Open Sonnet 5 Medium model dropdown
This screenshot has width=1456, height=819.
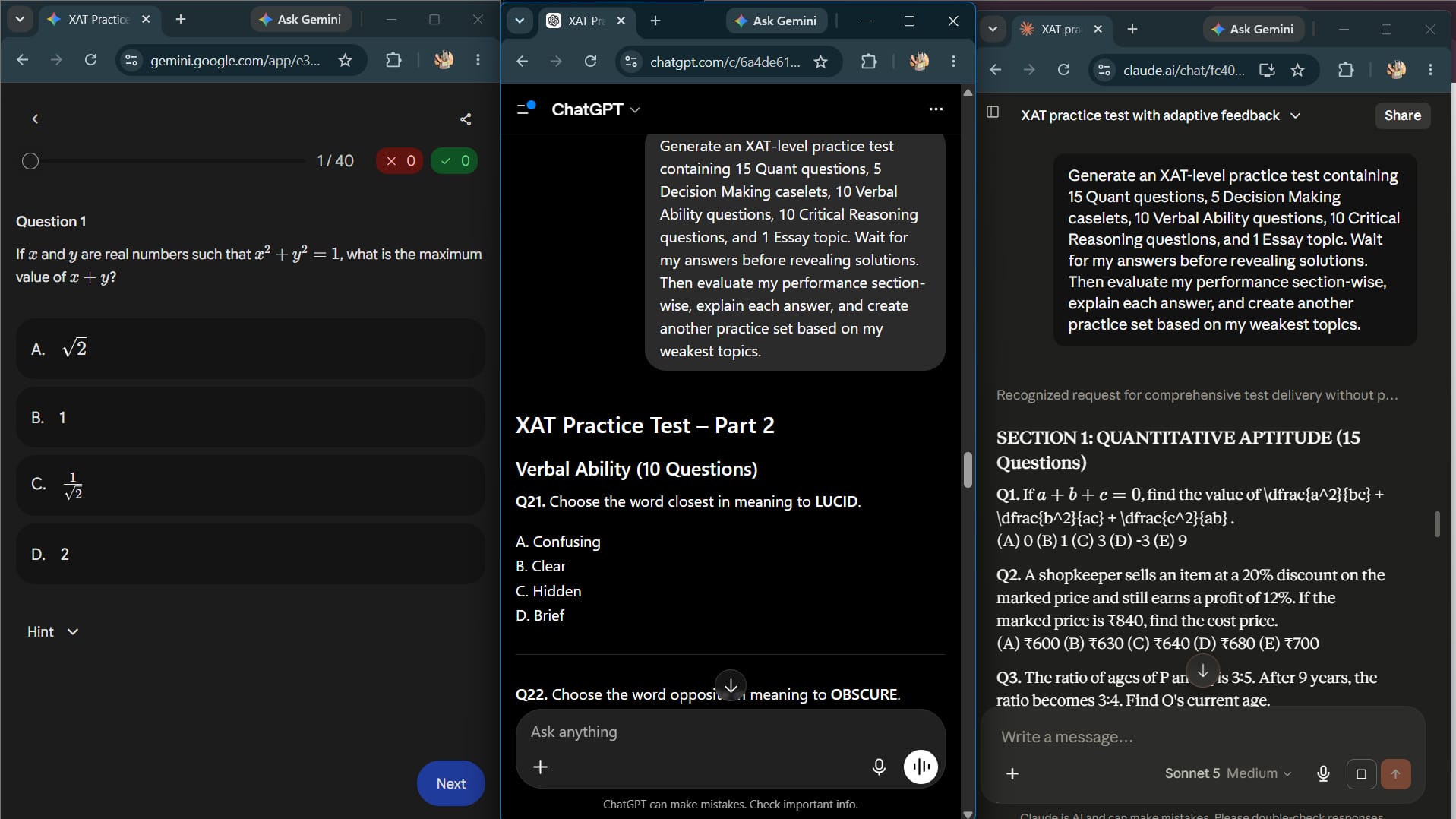tap(1227, 773)
